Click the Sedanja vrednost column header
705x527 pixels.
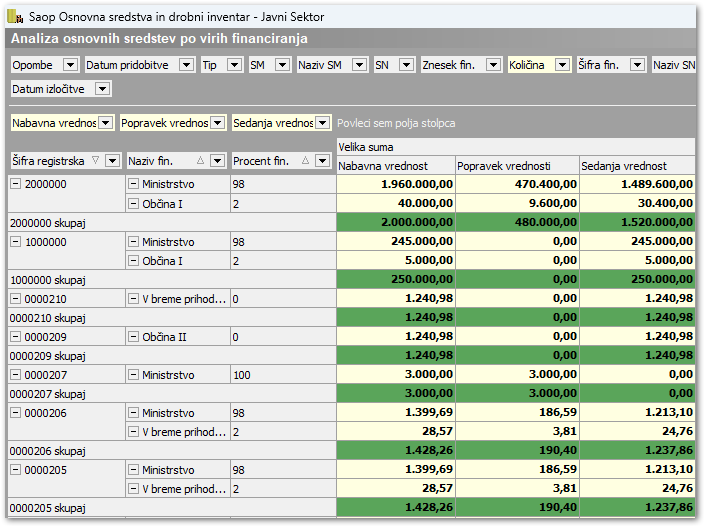[x=636, y=166]
